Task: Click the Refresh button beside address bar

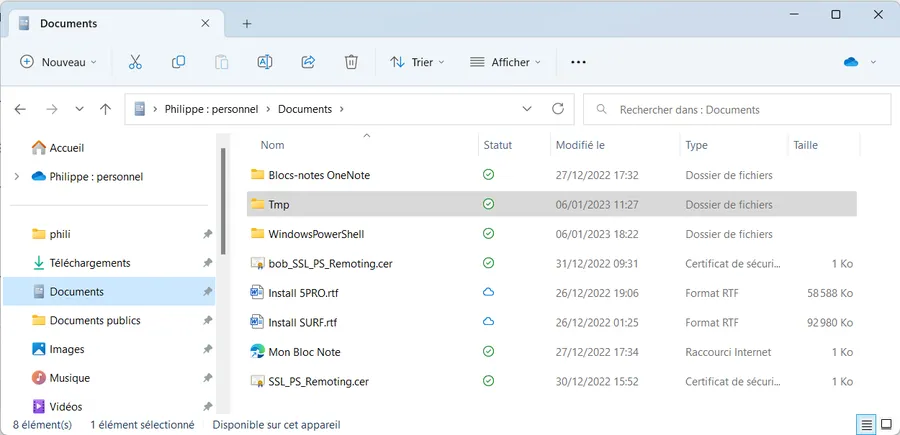Action: pos(557,109)
